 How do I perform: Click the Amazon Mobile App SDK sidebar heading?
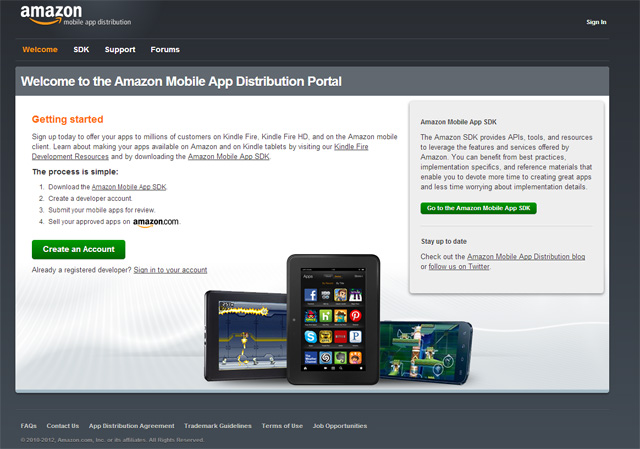coord(458,122)
